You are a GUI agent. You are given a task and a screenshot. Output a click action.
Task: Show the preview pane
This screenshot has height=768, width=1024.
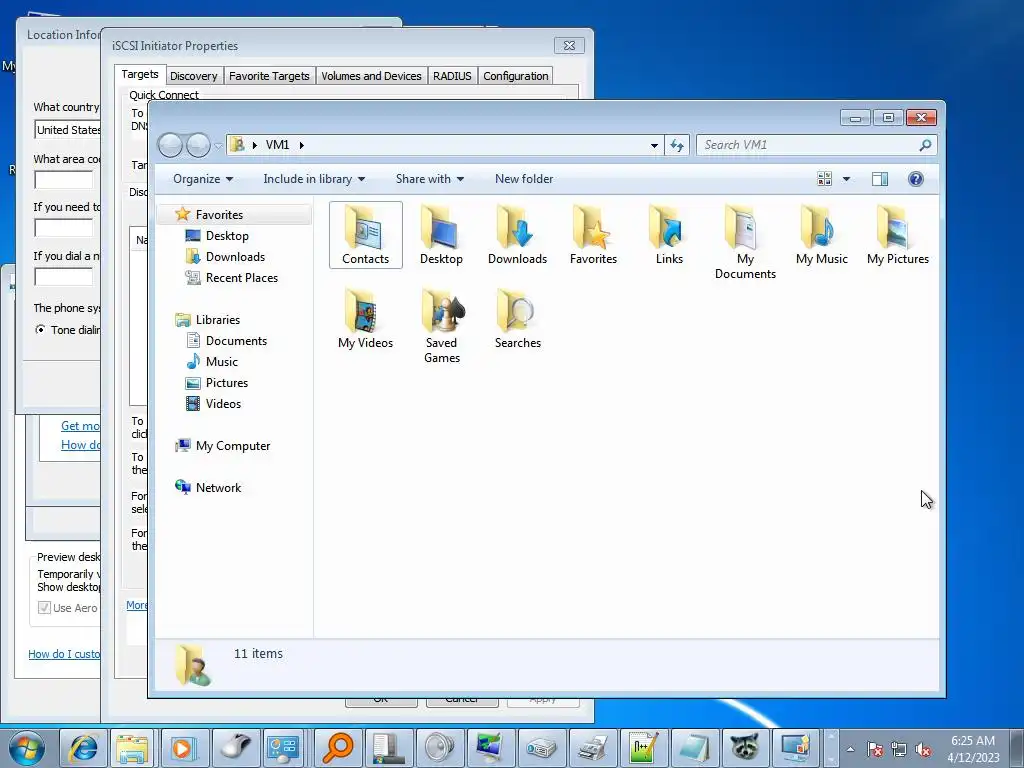tap(880, 179)
